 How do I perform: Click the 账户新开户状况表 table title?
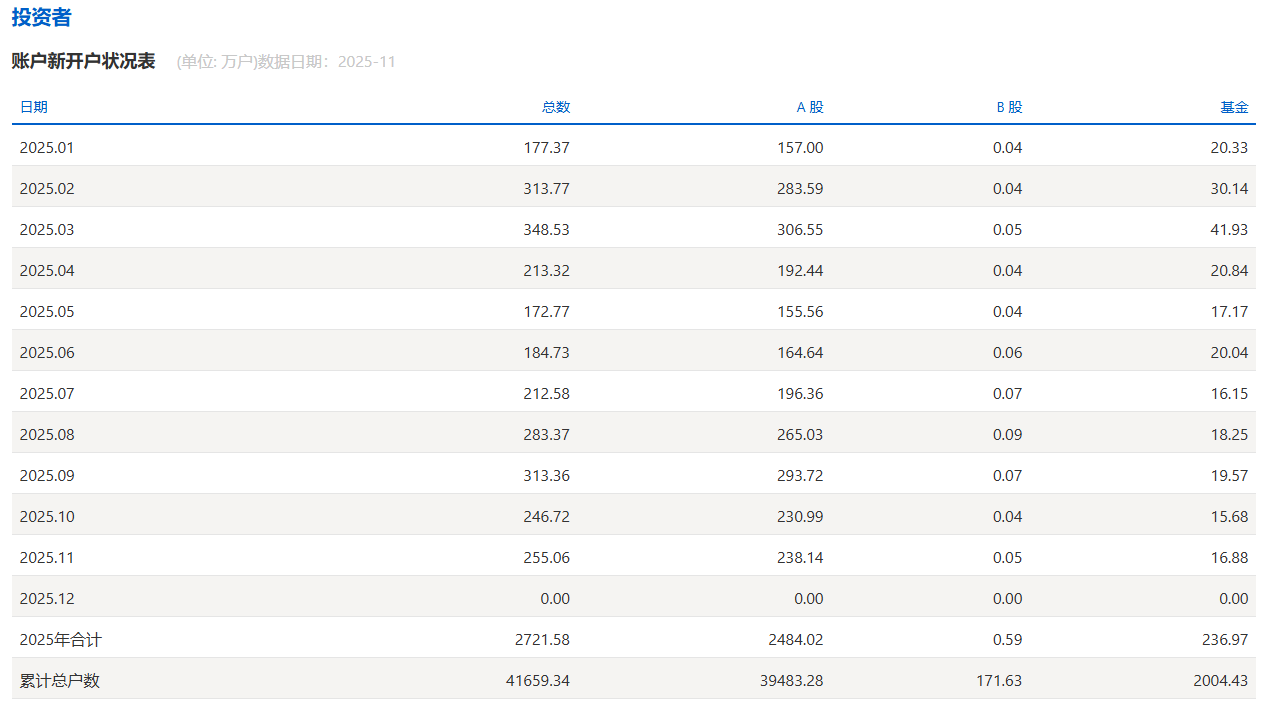coord(84,61)
